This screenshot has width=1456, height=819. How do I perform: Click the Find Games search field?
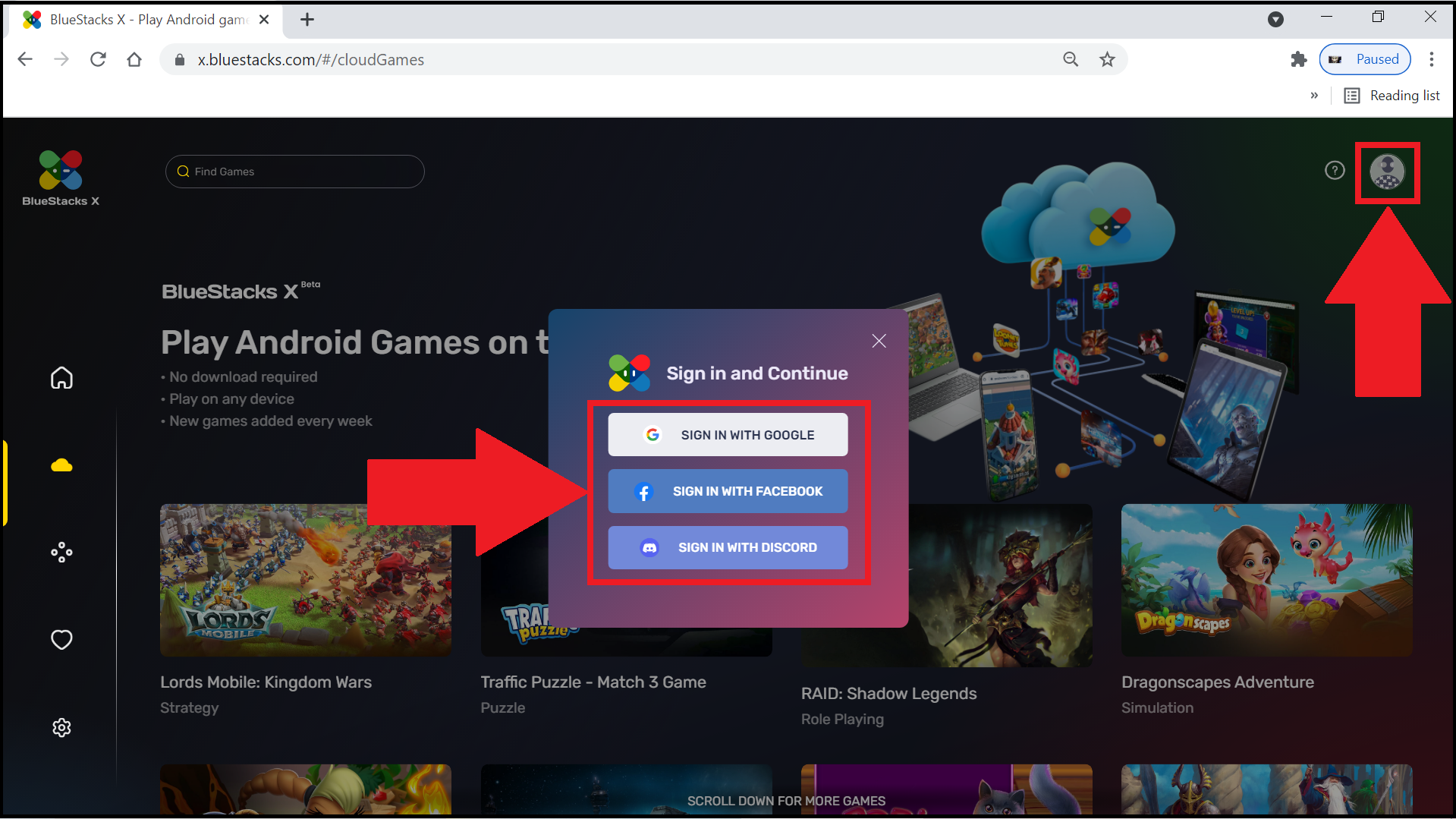click(x=294, y=172)
